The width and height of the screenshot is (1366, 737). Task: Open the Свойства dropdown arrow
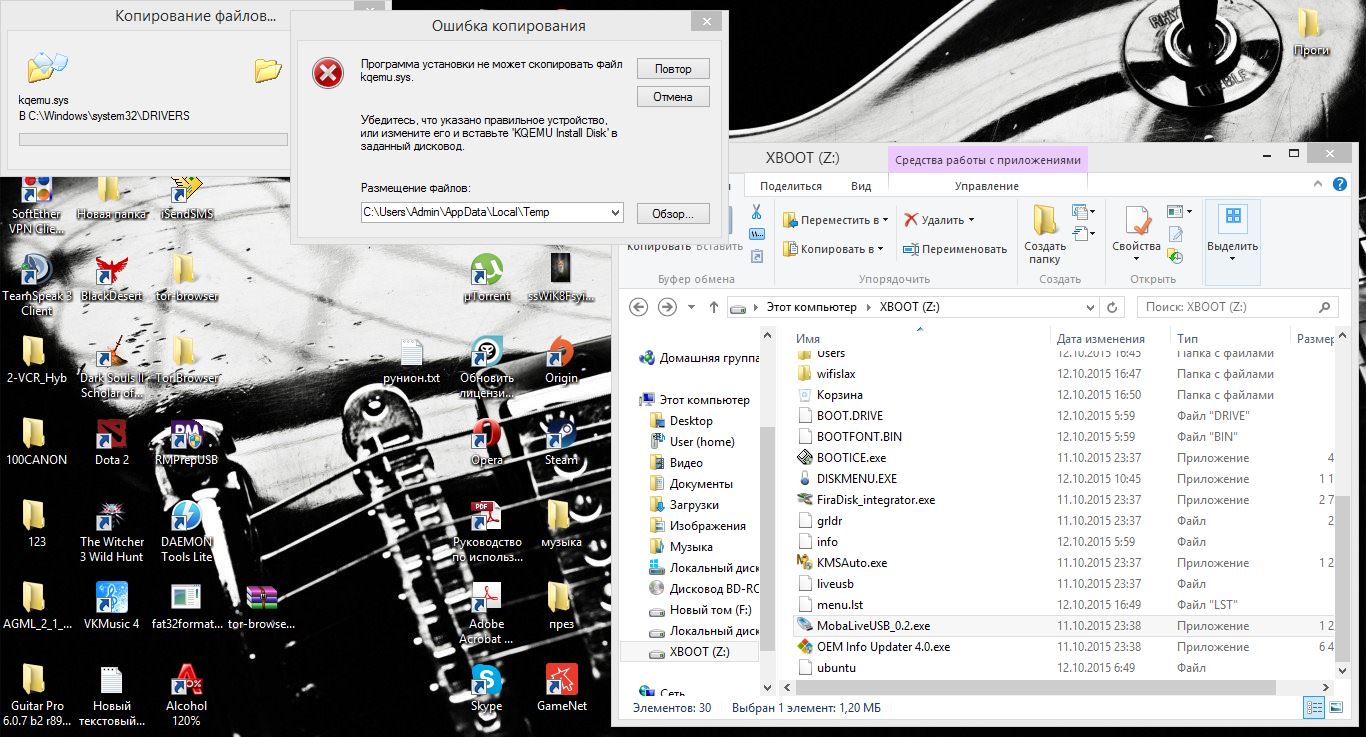point(1136,258)
